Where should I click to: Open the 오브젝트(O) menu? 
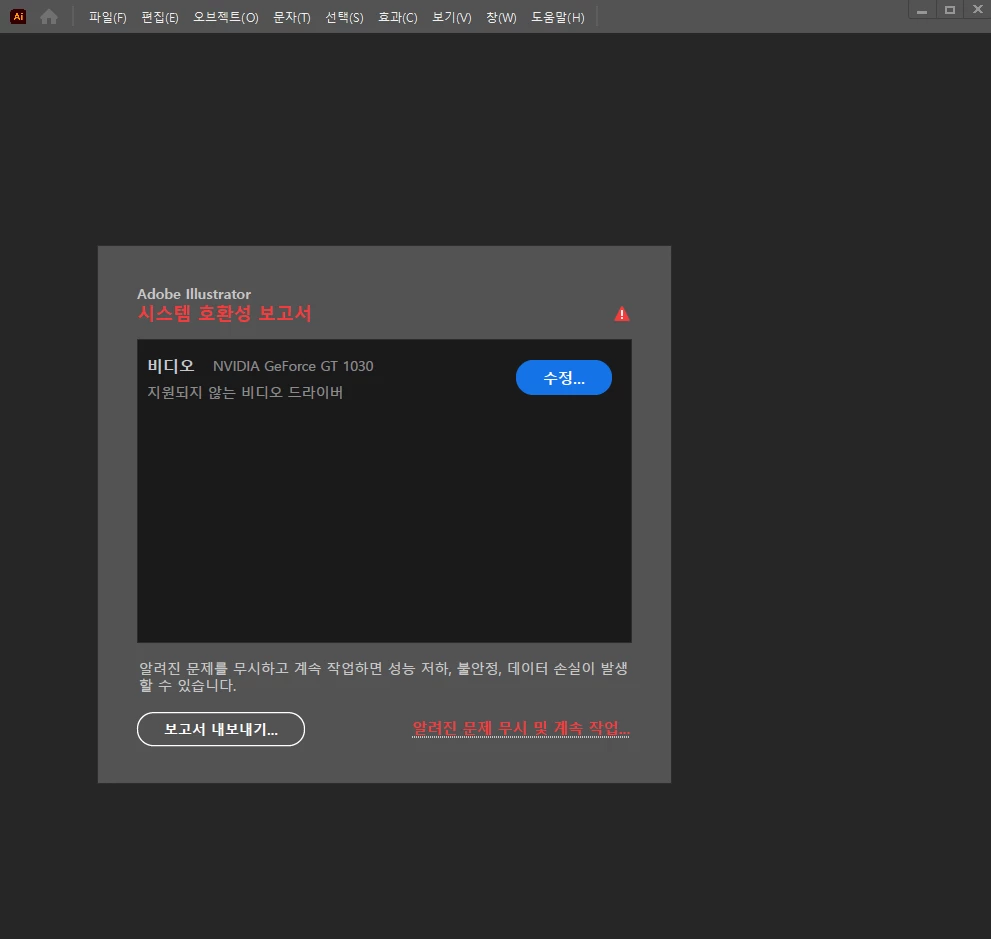click(x=226, y=18)
